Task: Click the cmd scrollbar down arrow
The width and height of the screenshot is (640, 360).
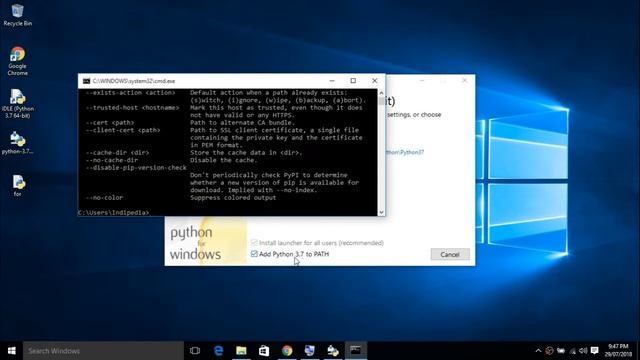Action: pos(381,212)
